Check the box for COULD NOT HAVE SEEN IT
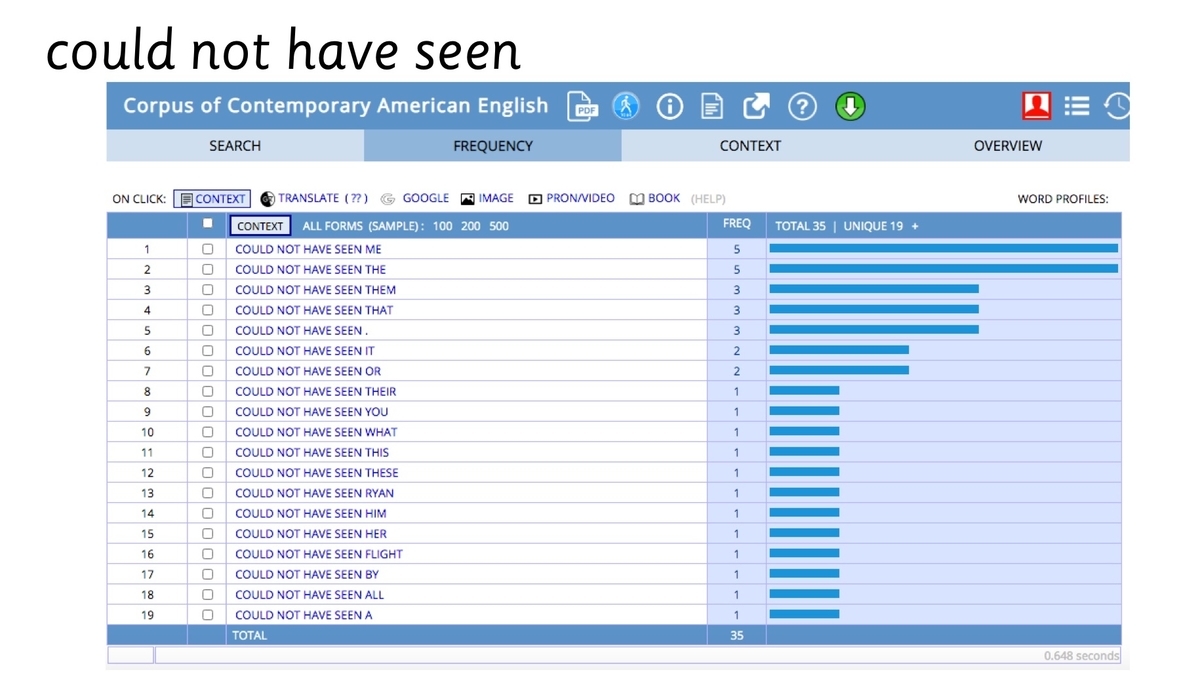1200x693 pixels. [x=207, y=351]
